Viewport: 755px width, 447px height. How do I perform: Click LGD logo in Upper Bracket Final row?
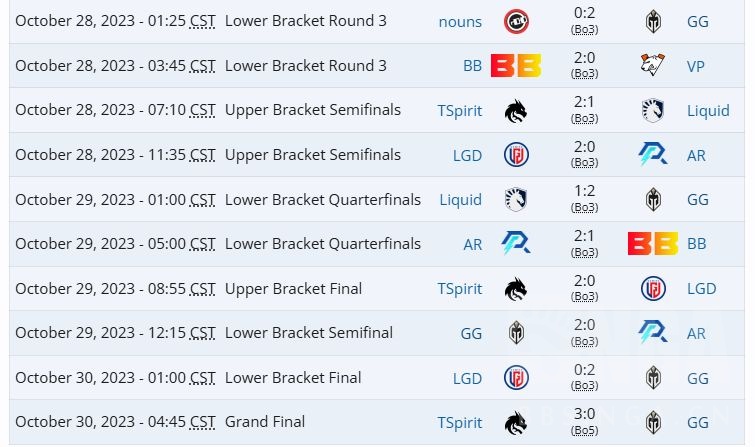[x=653, y=288]
